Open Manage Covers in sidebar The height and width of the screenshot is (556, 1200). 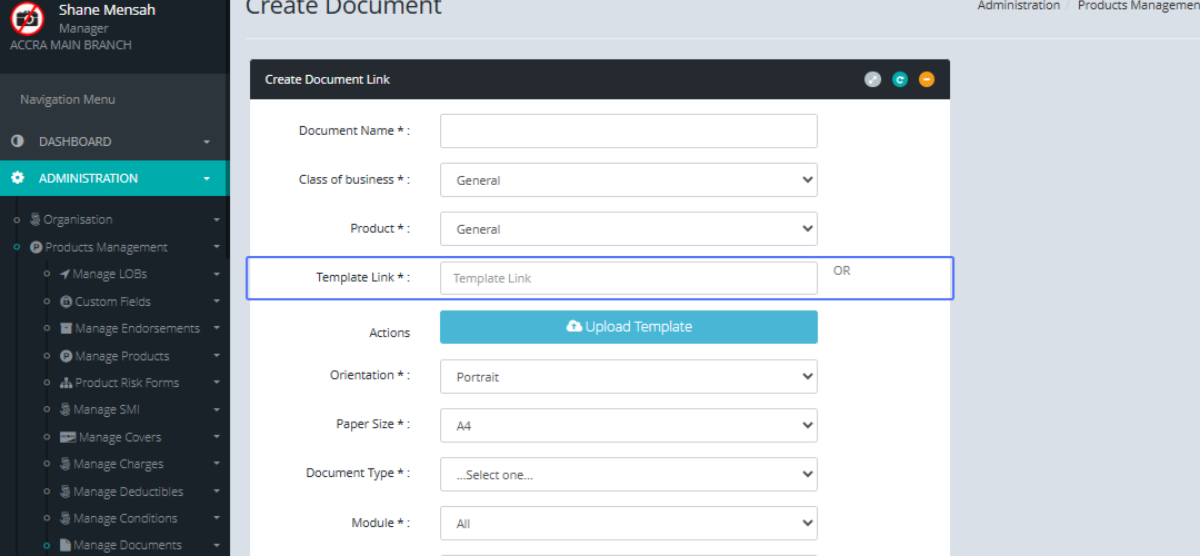point(119,437)
